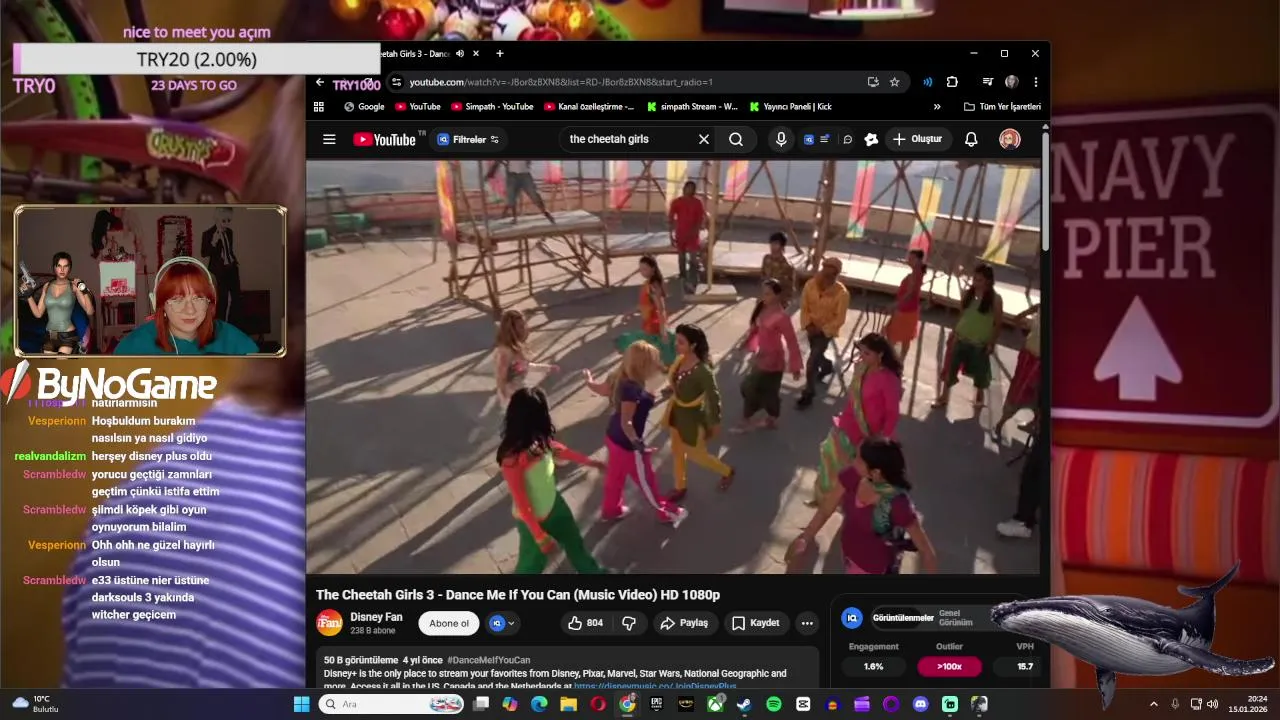Open 'Kanal özelleştirme' bookmark

(589, 106)
